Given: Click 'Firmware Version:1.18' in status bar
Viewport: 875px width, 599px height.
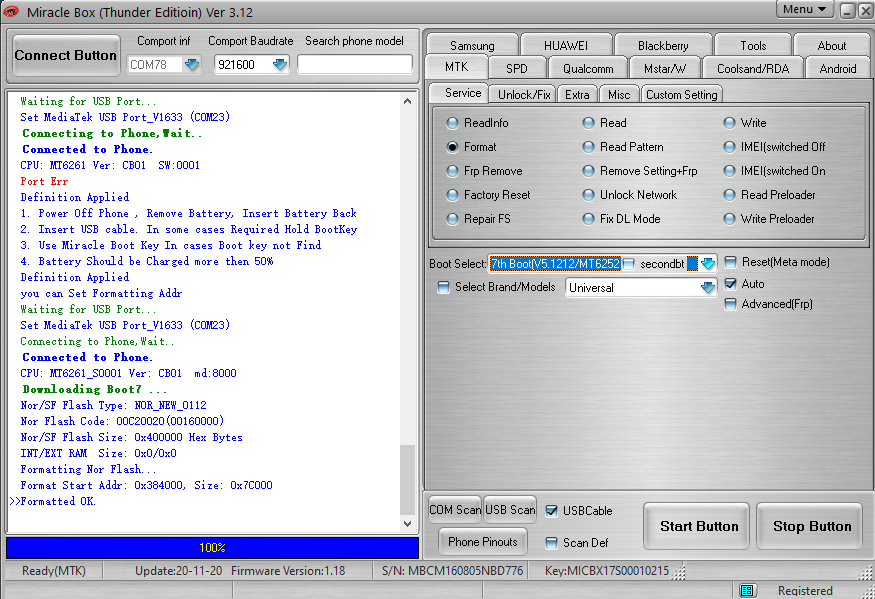Looking at the screenshot, I should 288,571.
